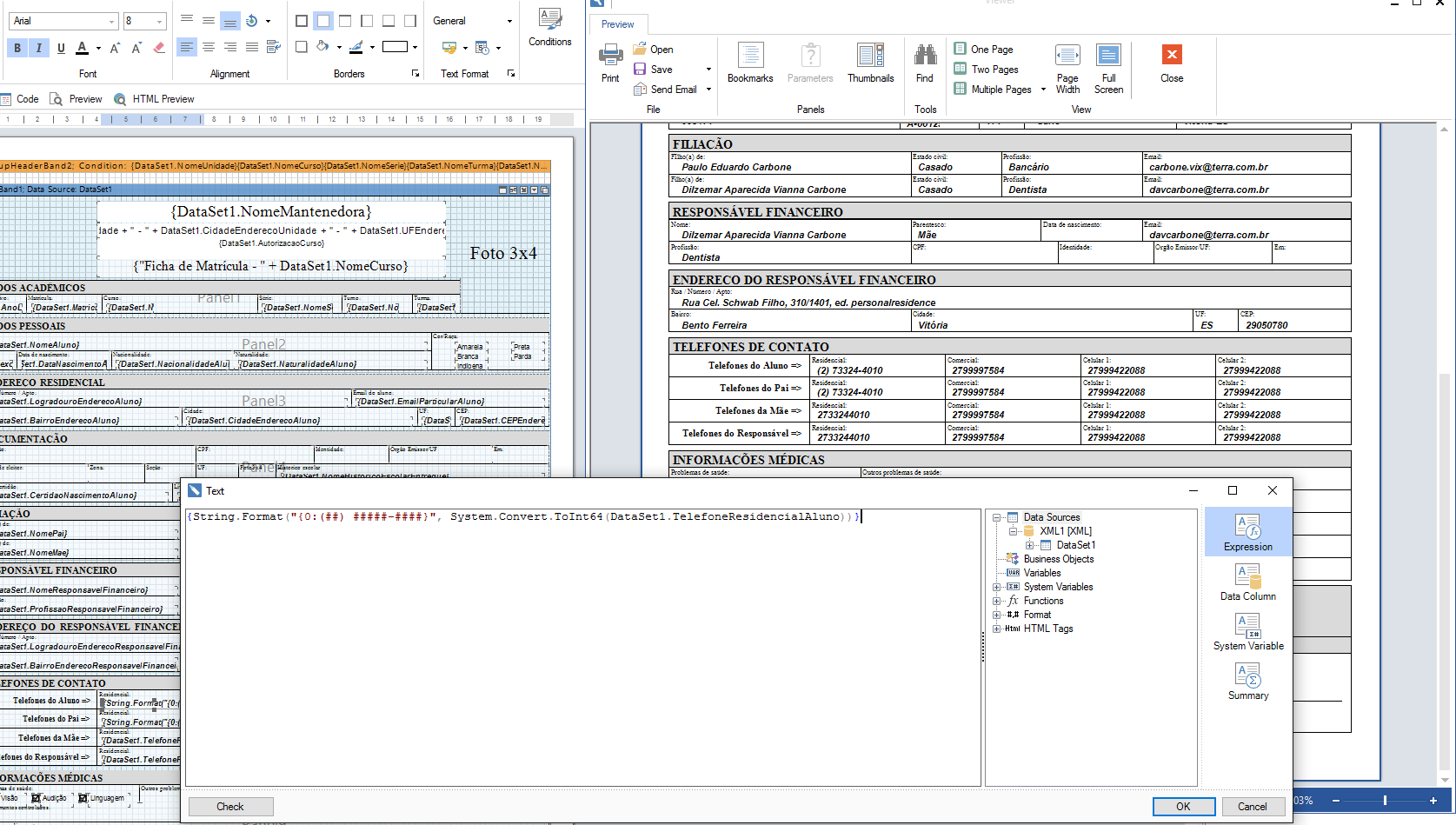Screen dimensions: 1456x825
Task: Open the Bookmarks panel
Action: (x=750, y=63)
